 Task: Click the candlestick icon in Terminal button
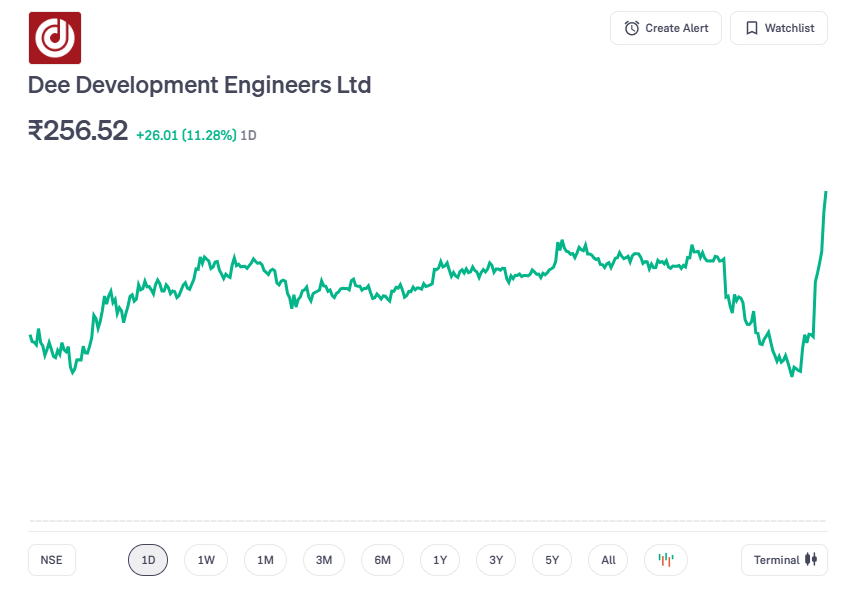[811, 560]
